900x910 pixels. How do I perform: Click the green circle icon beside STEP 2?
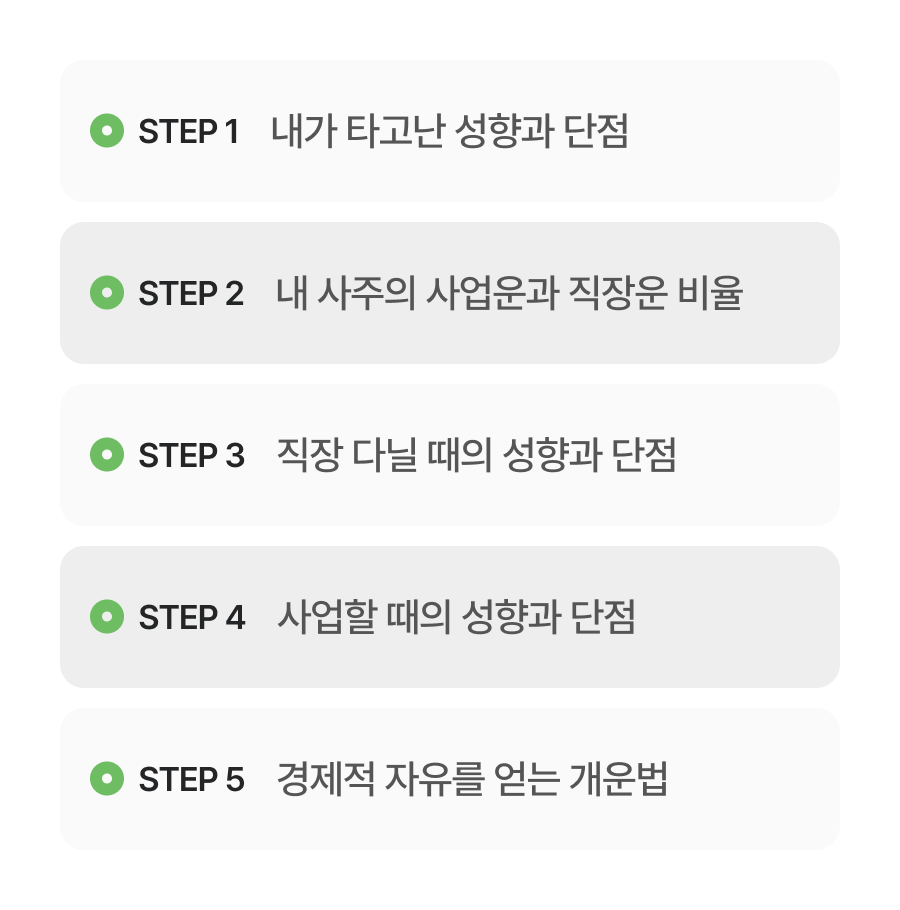(x=107, y=292)
